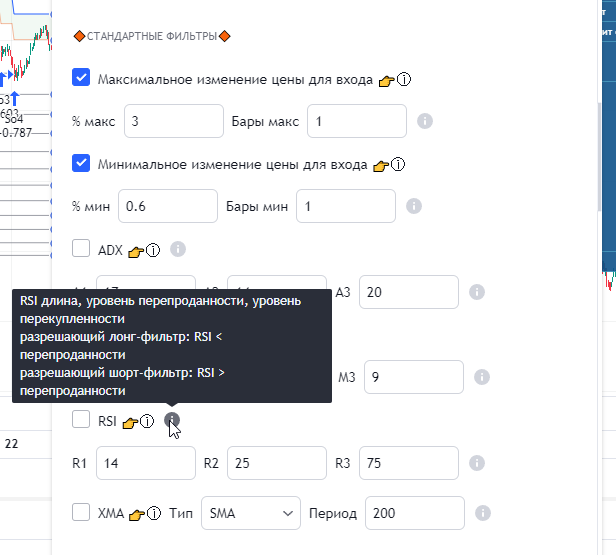616x555 pixels.
Task: Click info icon beside M3 field
Action: 481,377
